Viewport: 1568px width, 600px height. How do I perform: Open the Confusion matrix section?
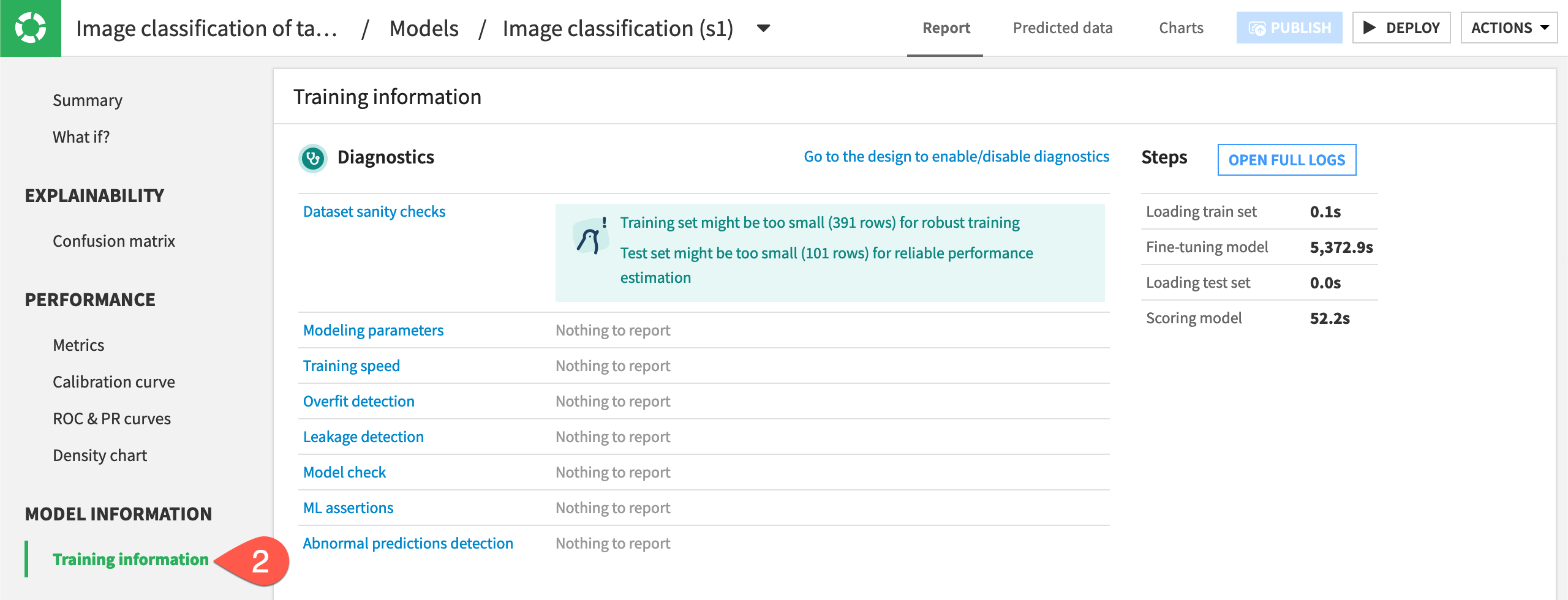114,241
